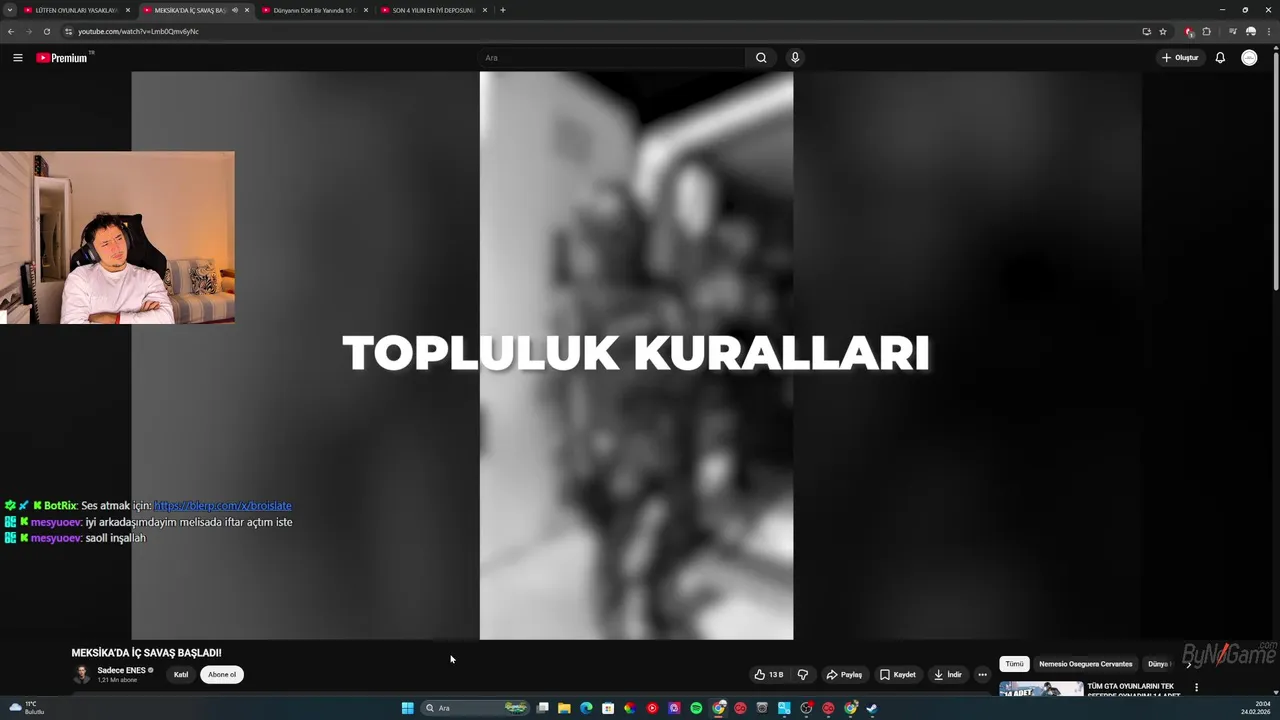Open Spotify from the taskbar
Screen dimensions: 1280x720
[696, 708]
